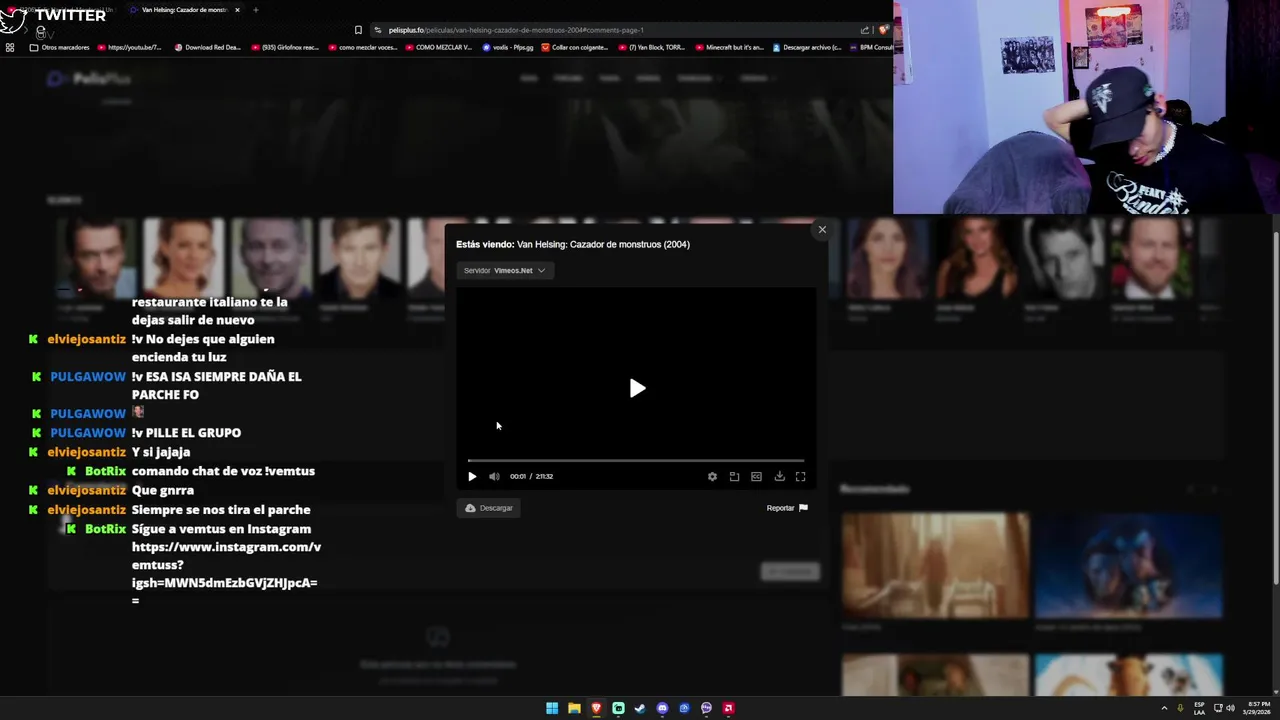Image resolution: width=1280 pixels, height=720 pixels.
Task: Click the share icon in the address bar
Action: [865, 30]
